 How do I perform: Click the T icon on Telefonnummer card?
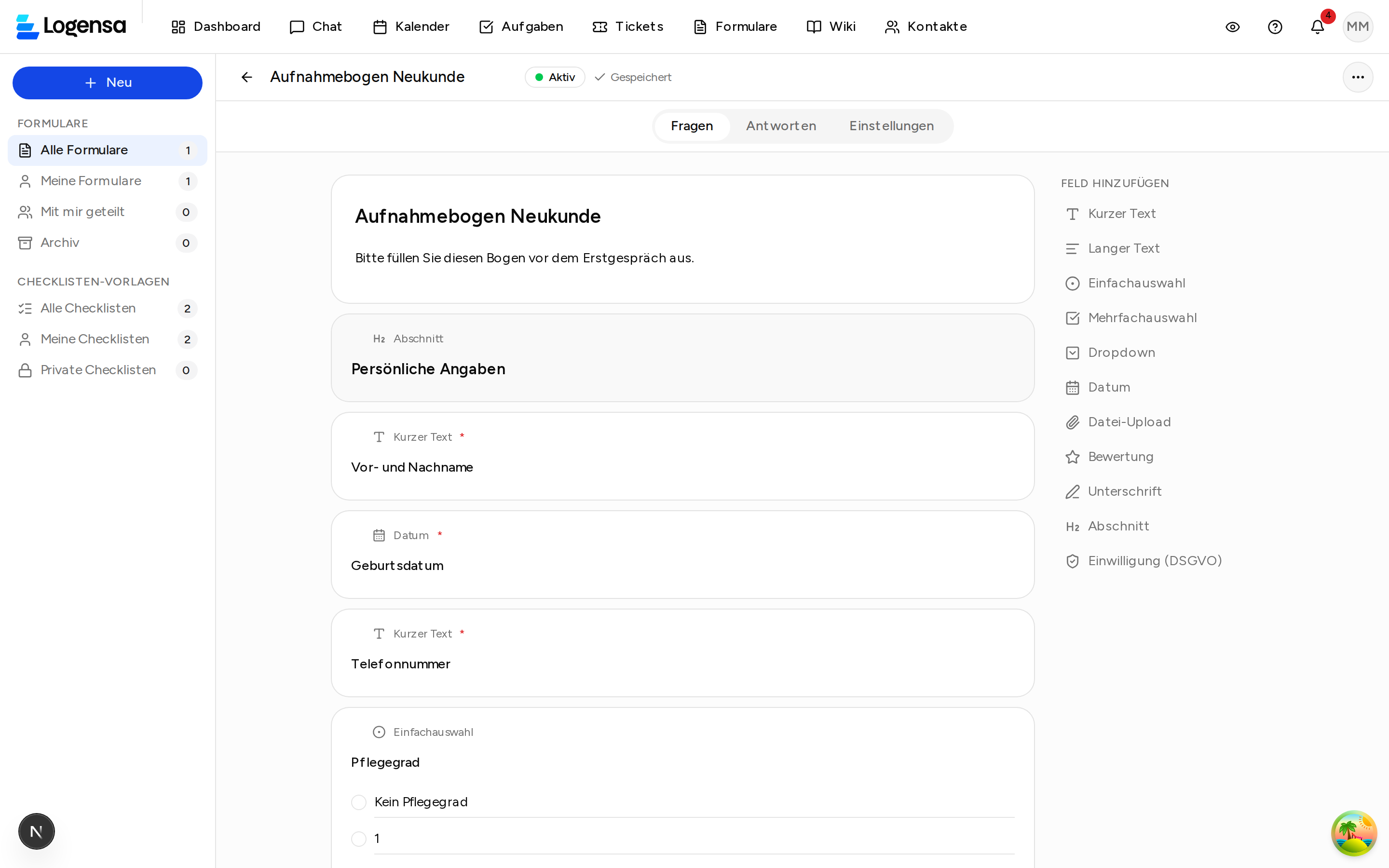(x=379, y=634)
